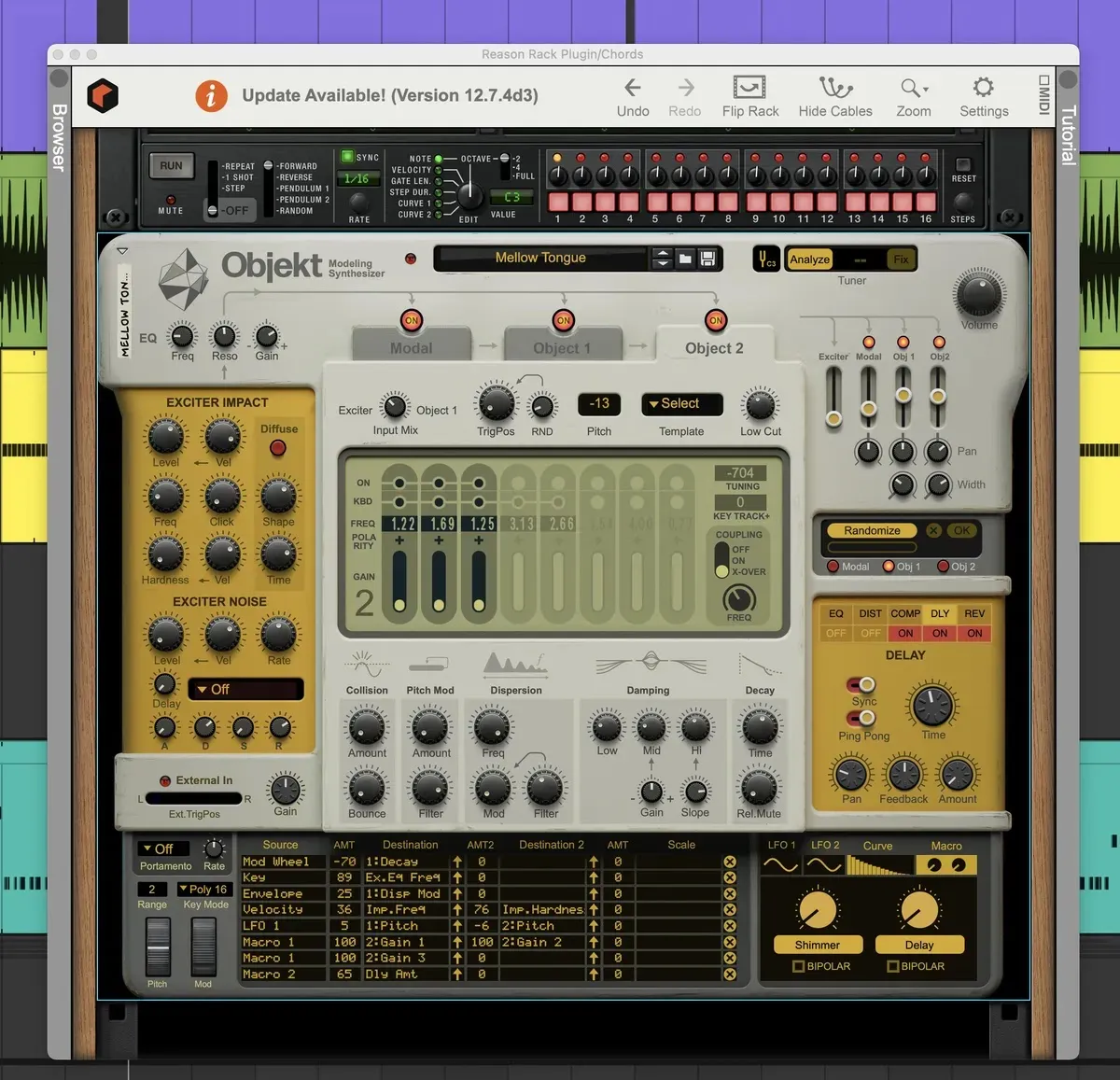
Task: Click the Randomize button
Action: (872, 530)
